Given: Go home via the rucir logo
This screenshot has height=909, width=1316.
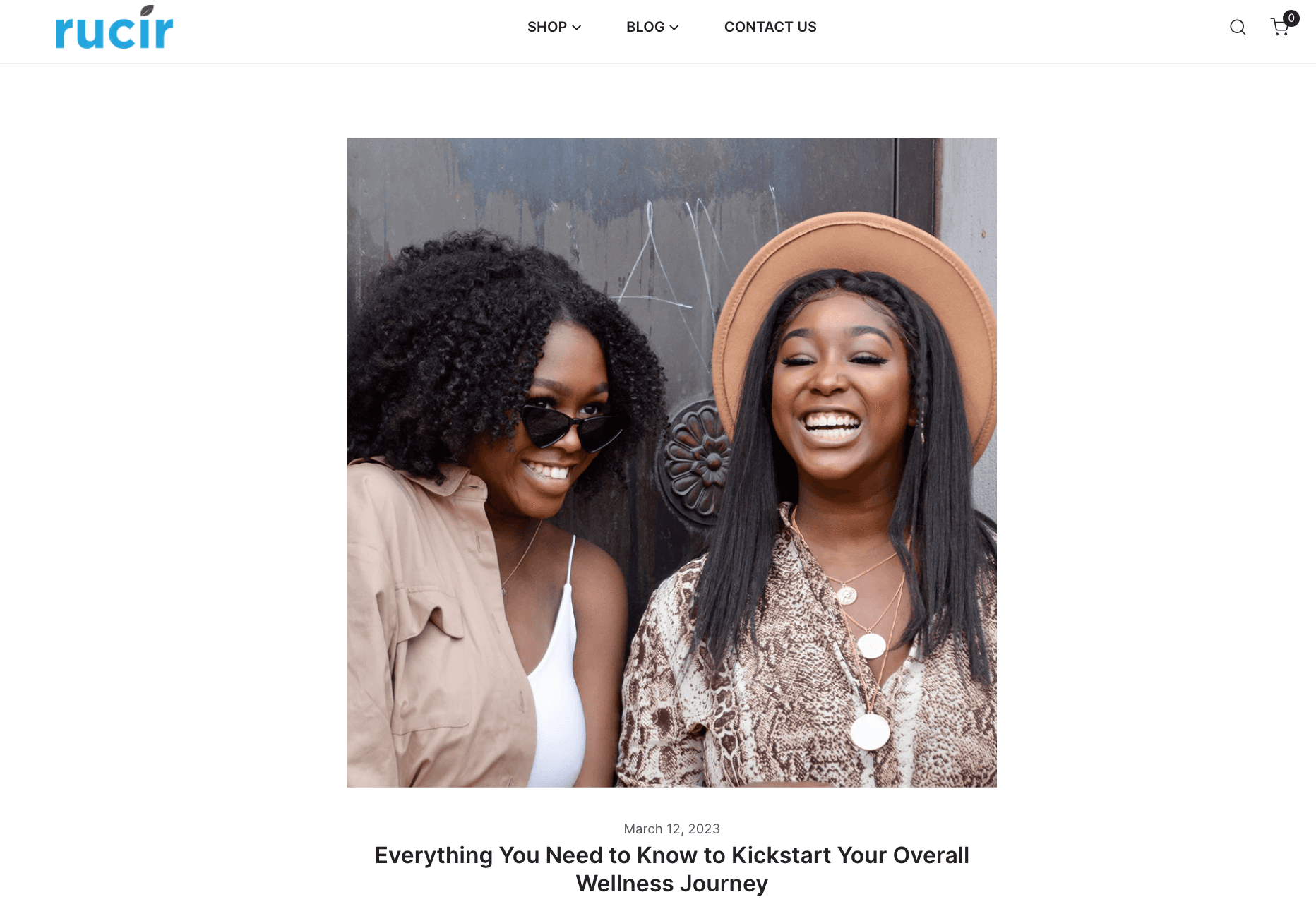Looking at the screenshot, I should pyautogui.click(x=114, y=28).
